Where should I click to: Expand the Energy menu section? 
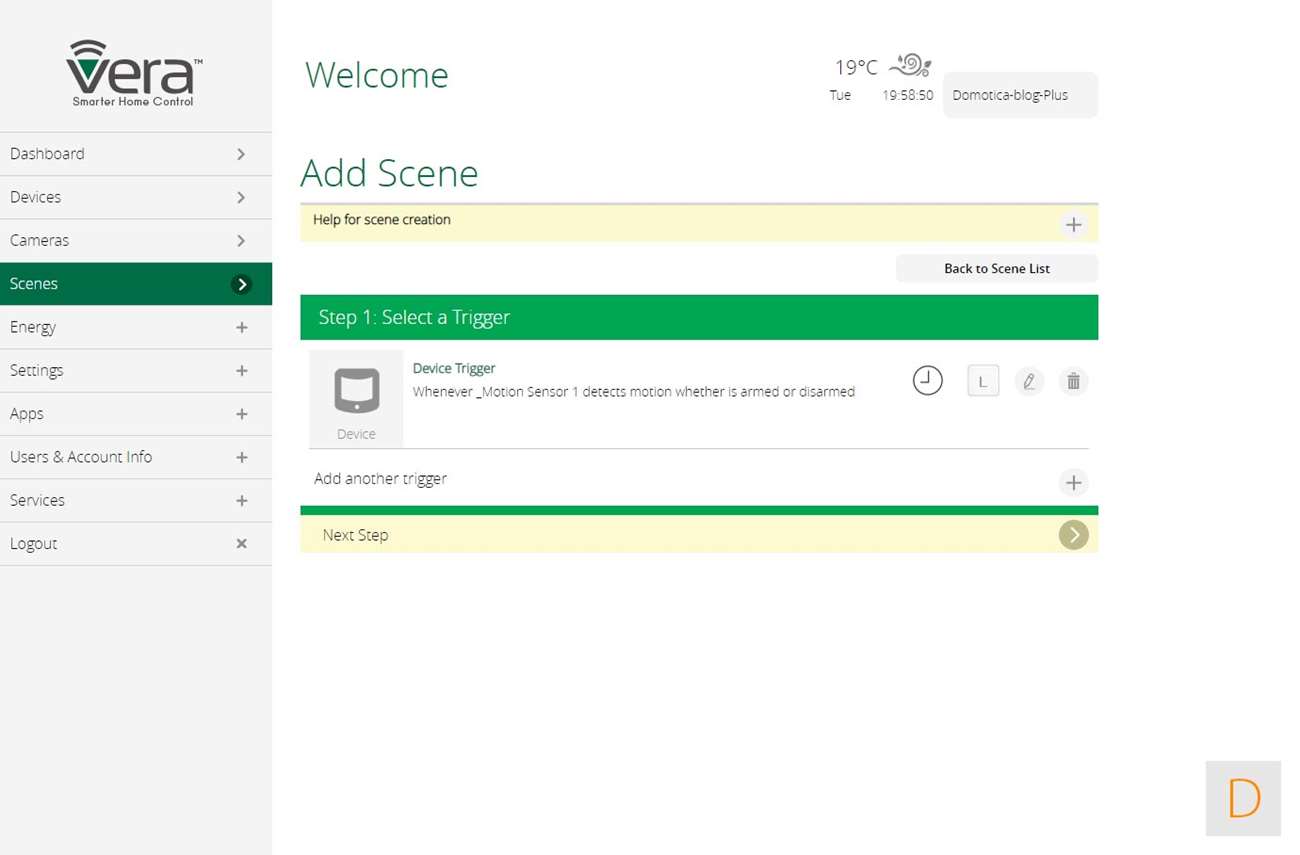136,327
